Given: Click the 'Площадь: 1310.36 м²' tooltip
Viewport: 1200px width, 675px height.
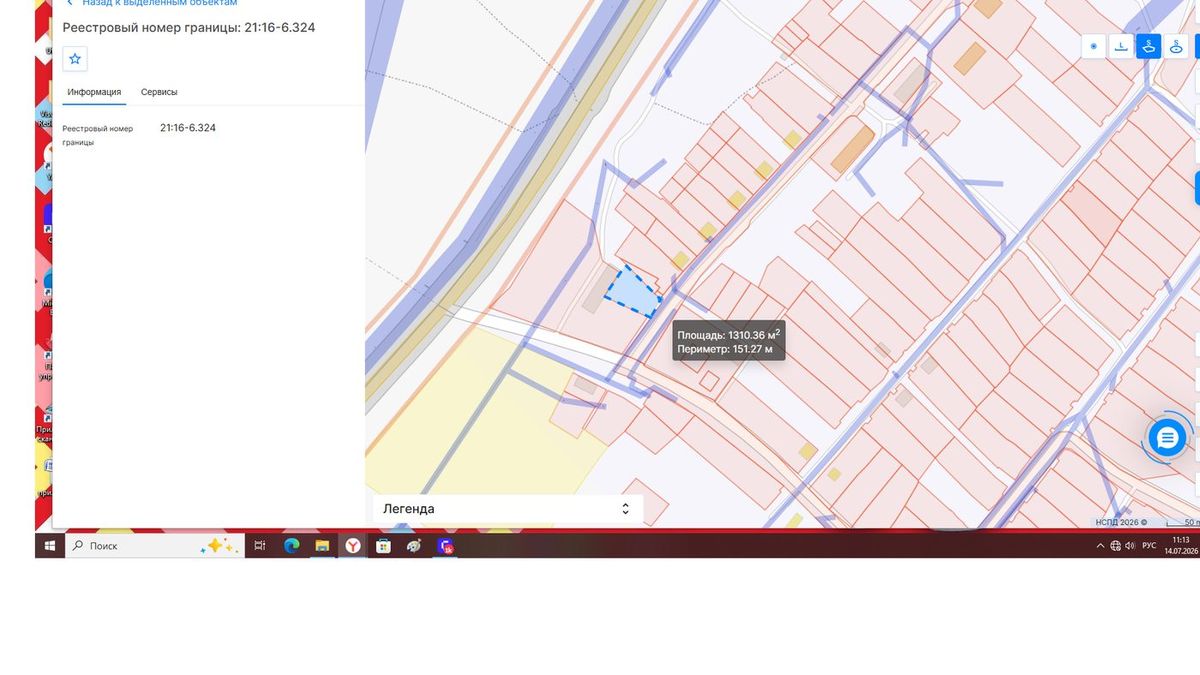Looking at the screenshot, I should [x=728, y=335].
